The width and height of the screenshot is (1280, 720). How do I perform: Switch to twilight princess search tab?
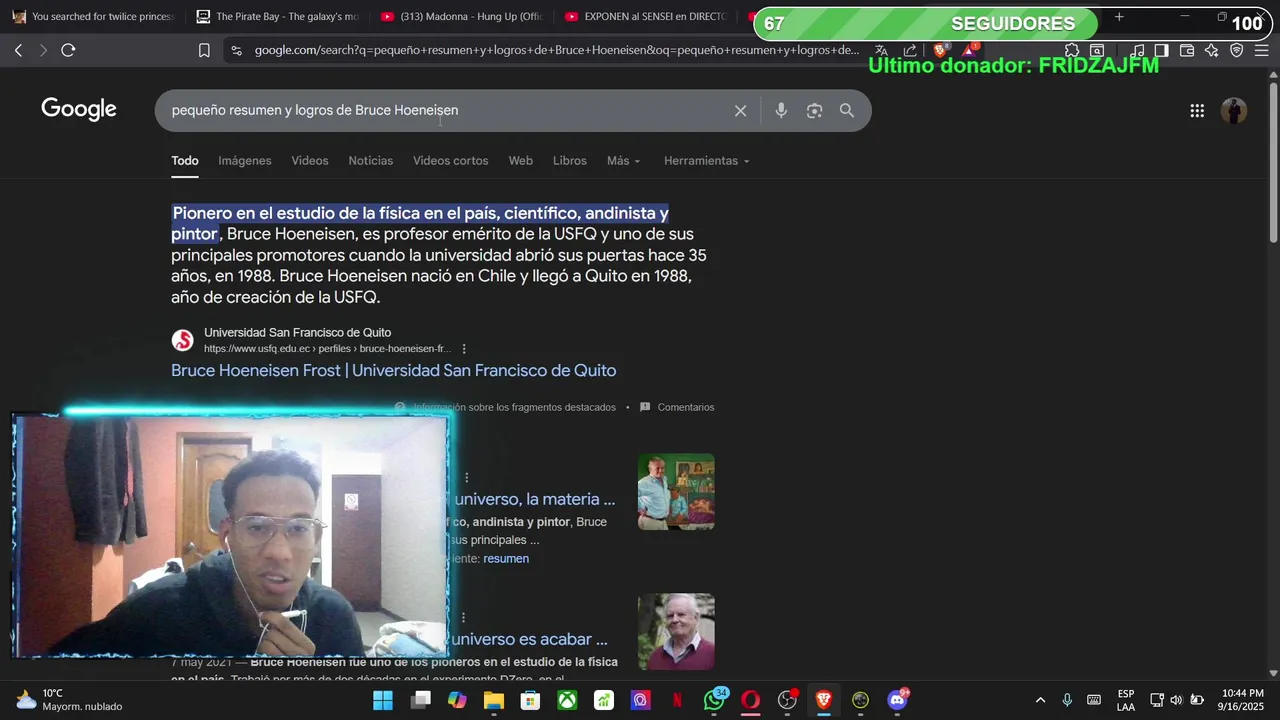[93, 17]
